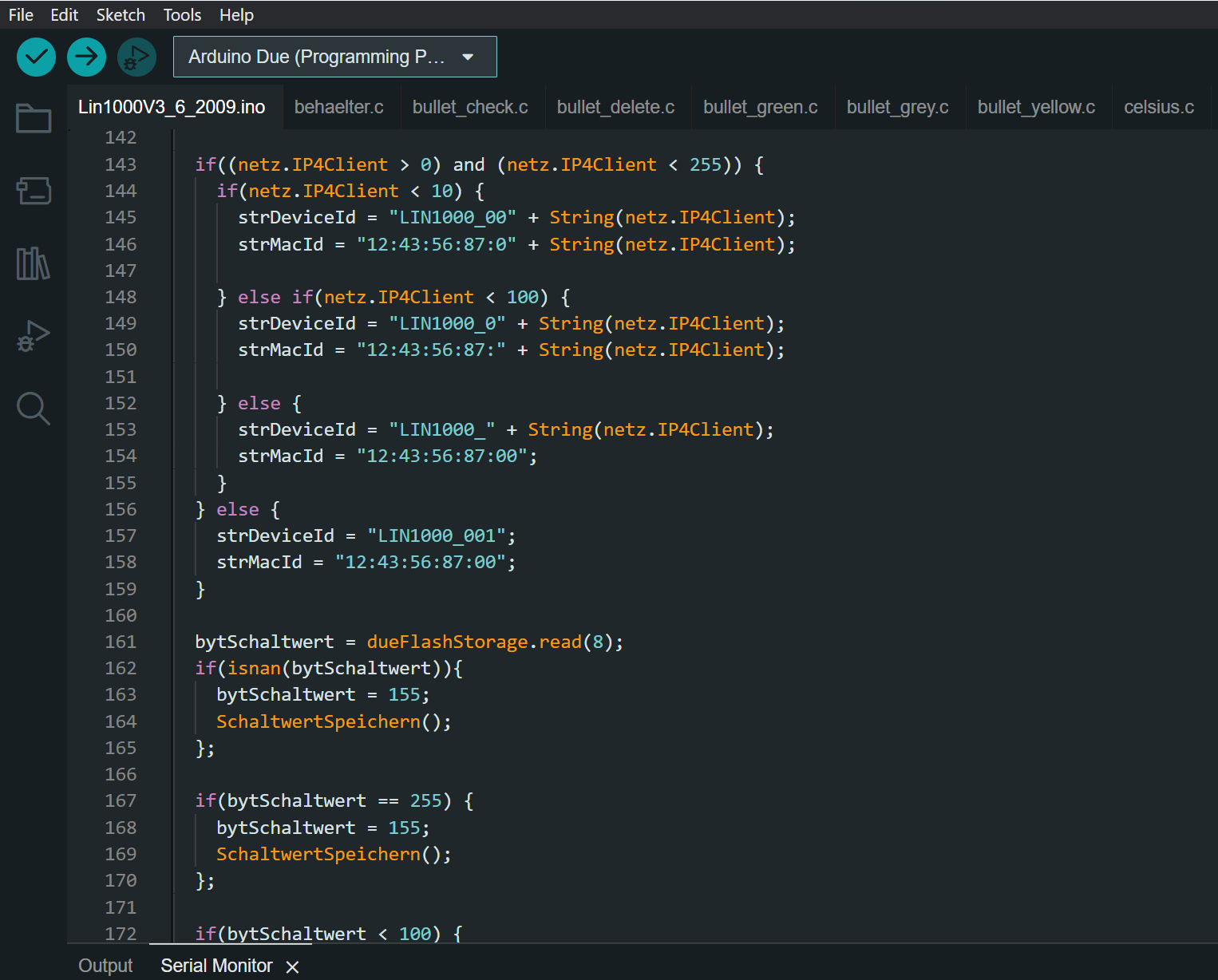The width and height of the screenshot is (1218, 980).
Task: Open the File menu
Action: pyautogui.click(x=21, y=14)
